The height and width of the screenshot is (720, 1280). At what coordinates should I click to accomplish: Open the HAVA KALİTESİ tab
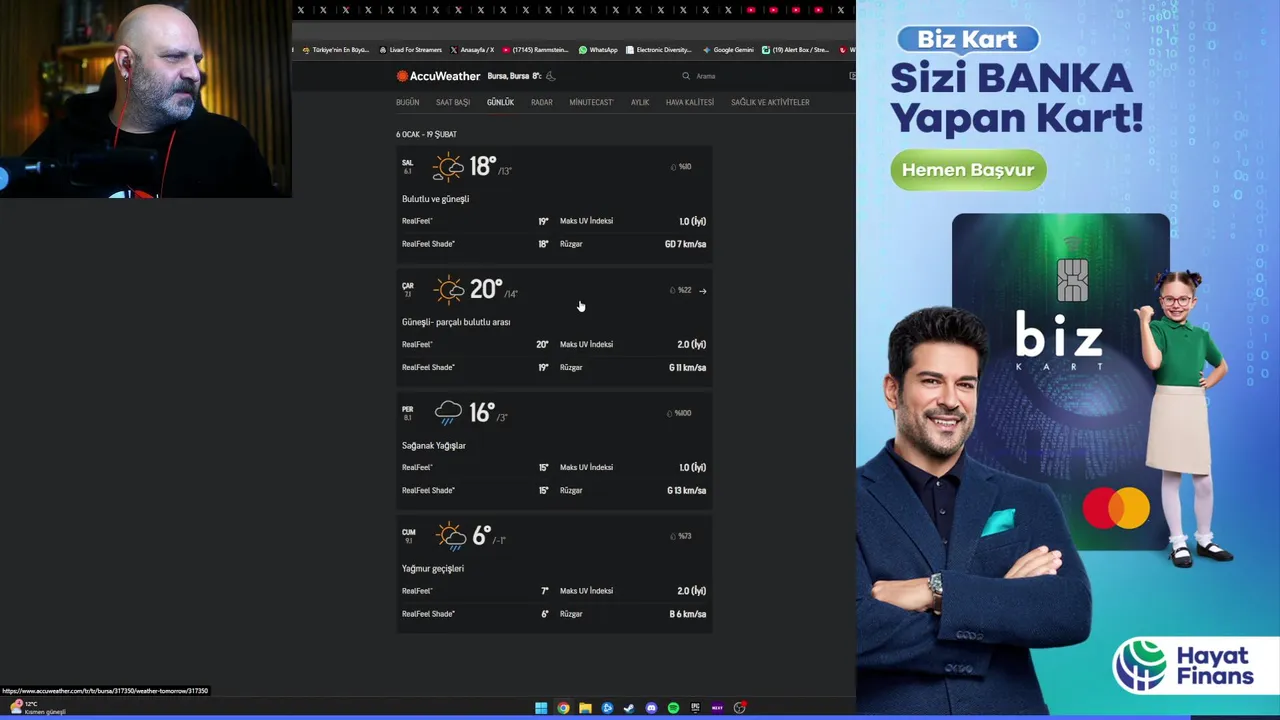[690, 102]
